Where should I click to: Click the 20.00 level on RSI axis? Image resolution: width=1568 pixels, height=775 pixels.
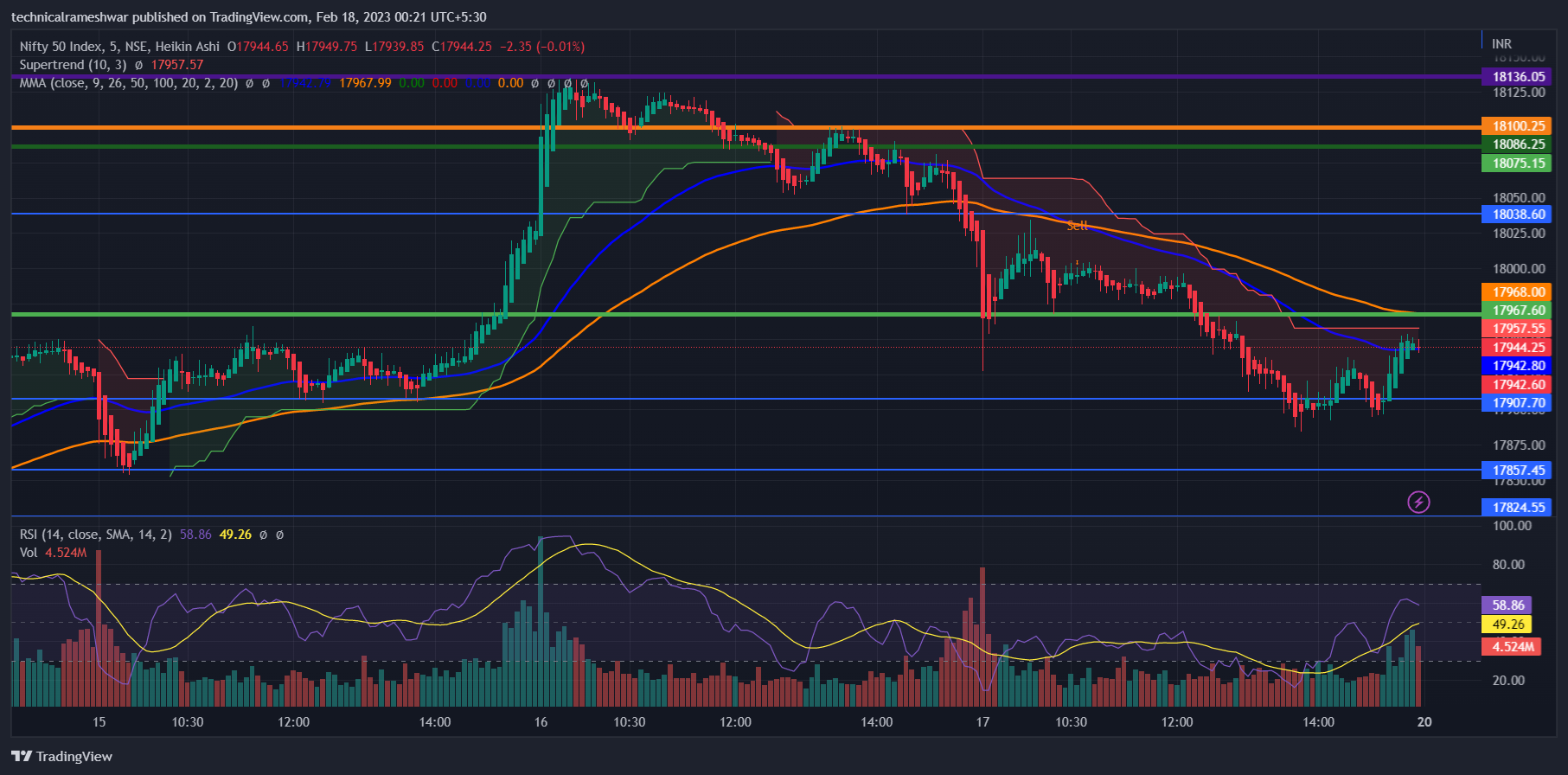pos(1508,681)
